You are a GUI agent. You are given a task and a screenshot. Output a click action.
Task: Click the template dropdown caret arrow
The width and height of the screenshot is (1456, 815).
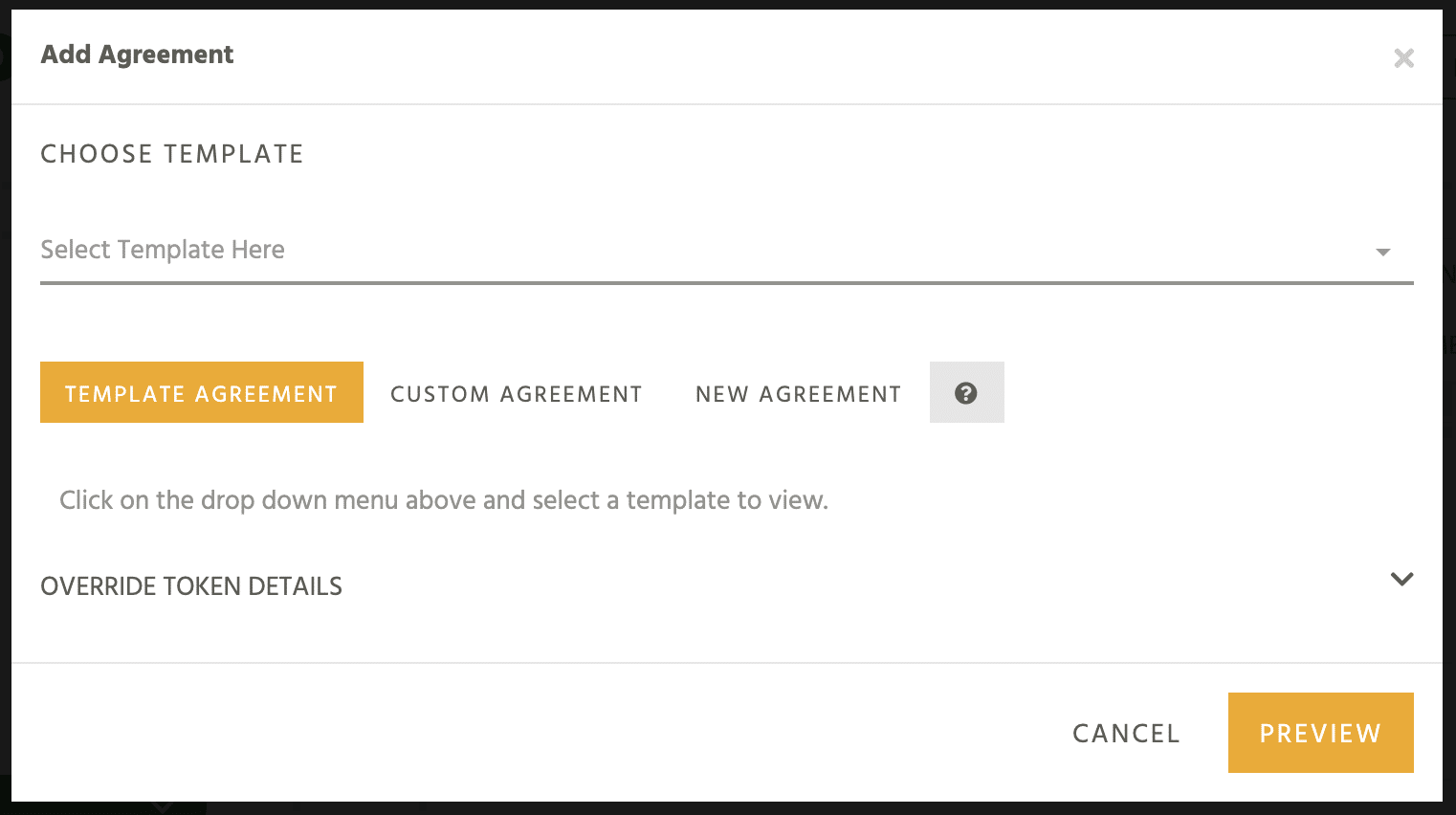1382,253
